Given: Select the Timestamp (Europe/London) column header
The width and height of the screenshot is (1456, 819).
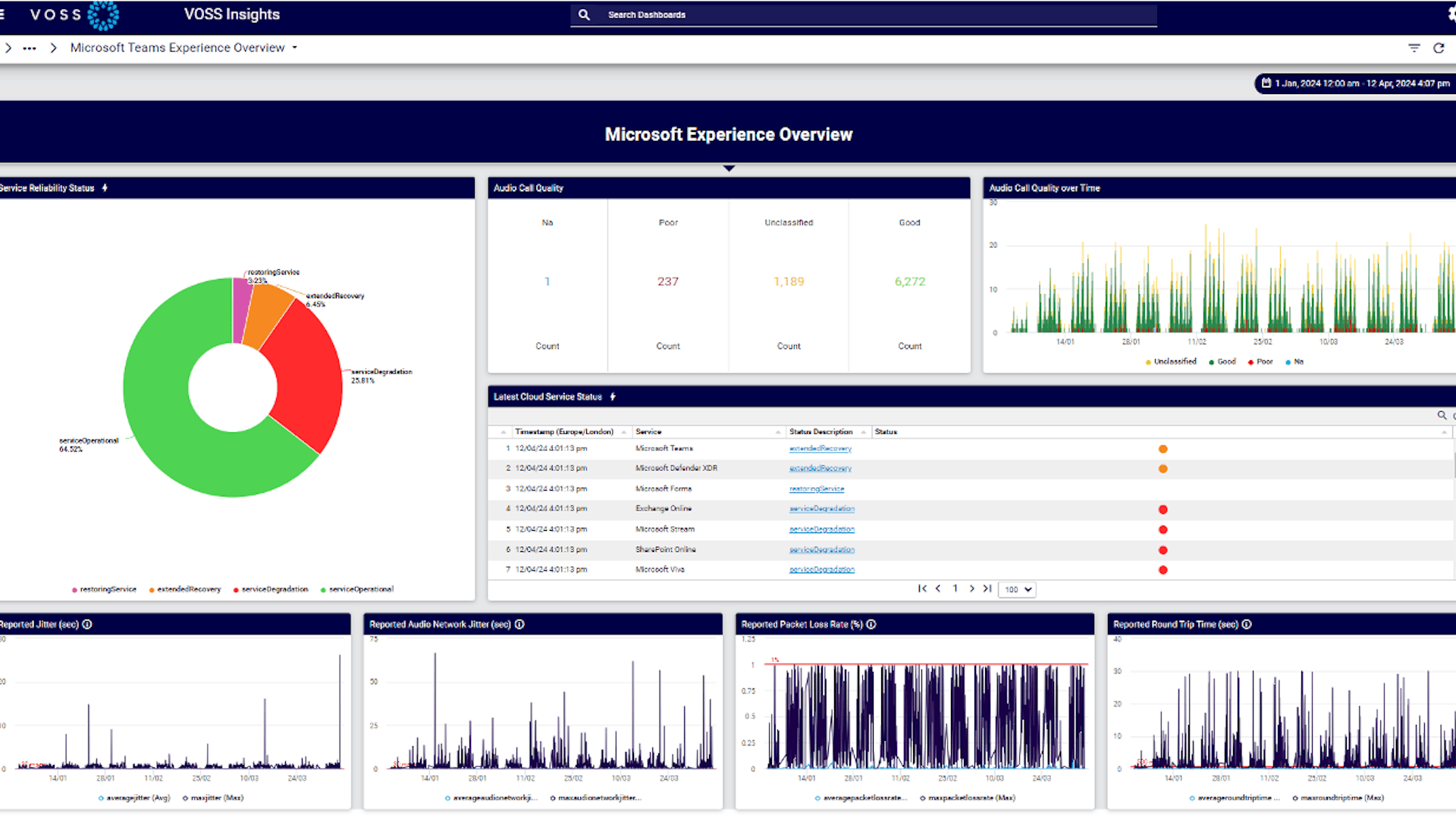Looking at the screenshot, I should 564,431.
